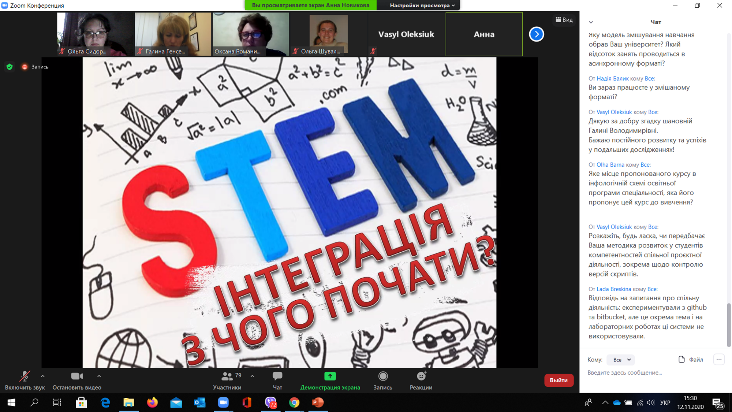The width and height of the screenshot is (732, 412).
Task: Click the red Выйти leave button
Action: (x=559, y=380)
